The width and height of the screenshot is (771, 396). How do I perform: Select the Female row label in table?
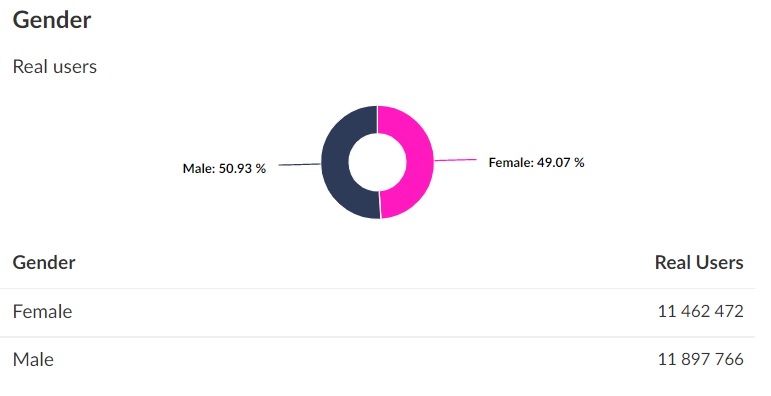(x=42, y=311)
